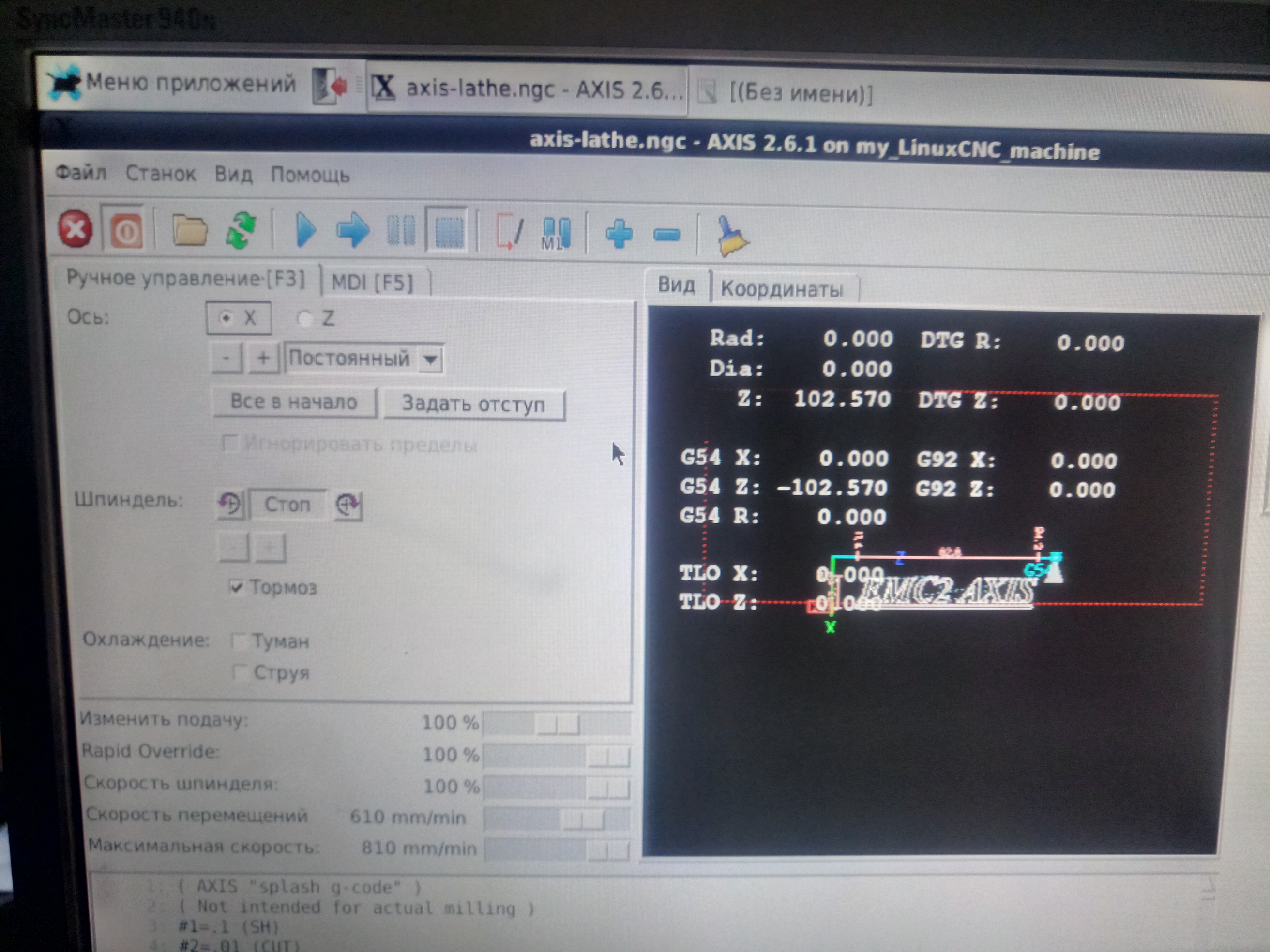Image resolution: width=1270 pixels, height=952 pixels.
Task: Open the Станок menu
Action: pos(160,173)
